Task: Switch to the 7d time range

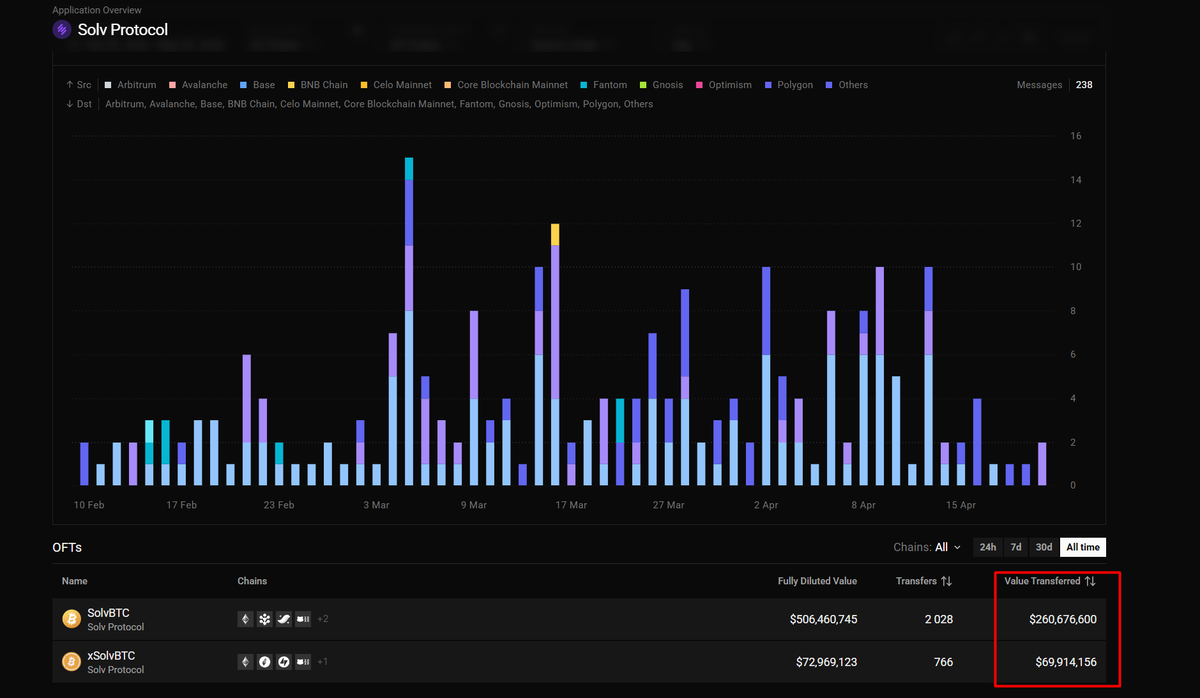Action: pyautogui.click(x=1016, y=547)
